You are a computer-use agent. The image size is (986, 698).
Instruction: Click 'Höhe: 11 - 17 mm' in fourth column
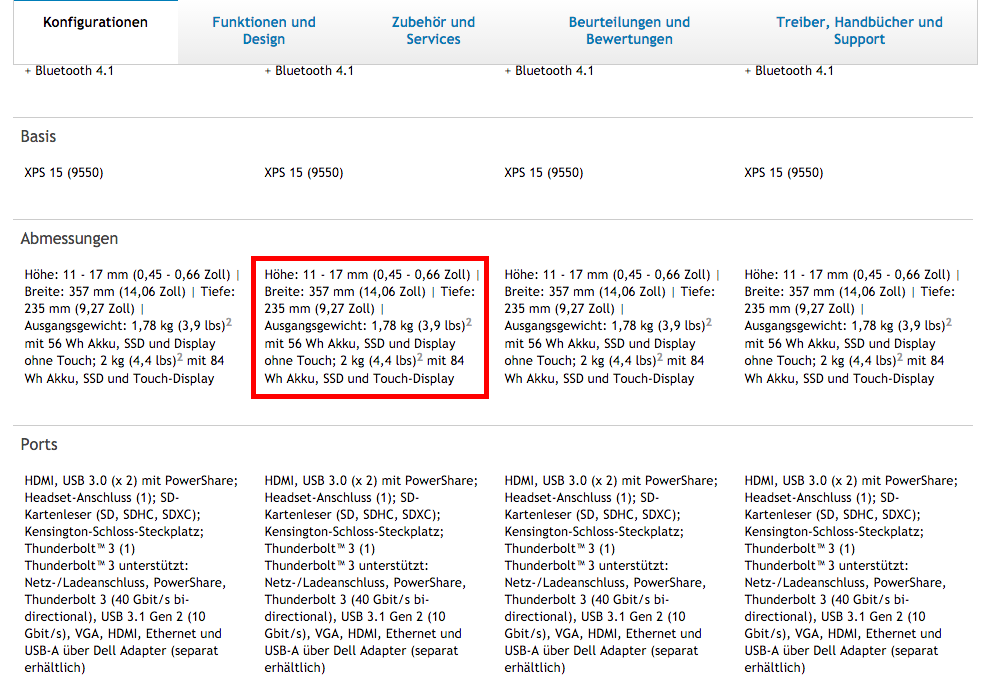click(x=796, y=275)
